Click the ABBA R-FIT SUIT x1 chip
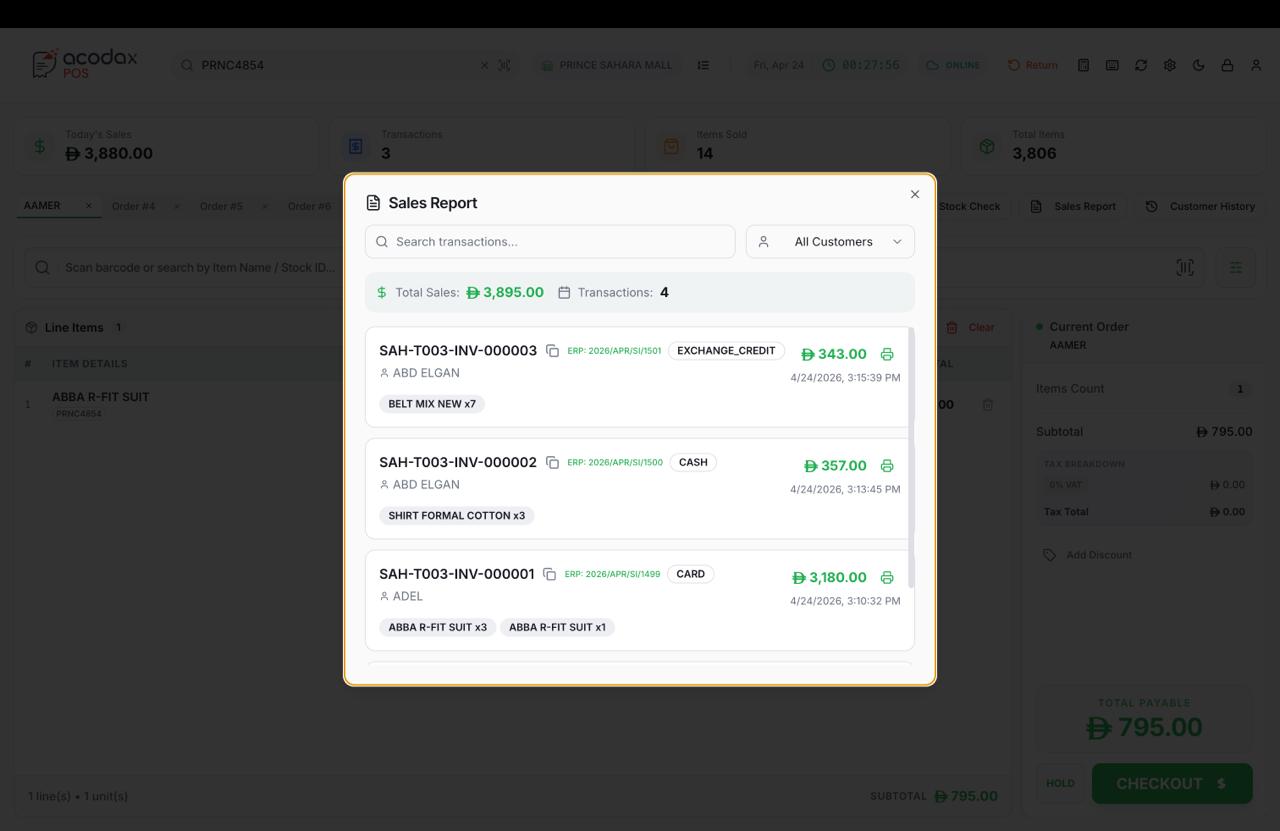The height and width of the screenshot is (831, 1280). (557, 627)
